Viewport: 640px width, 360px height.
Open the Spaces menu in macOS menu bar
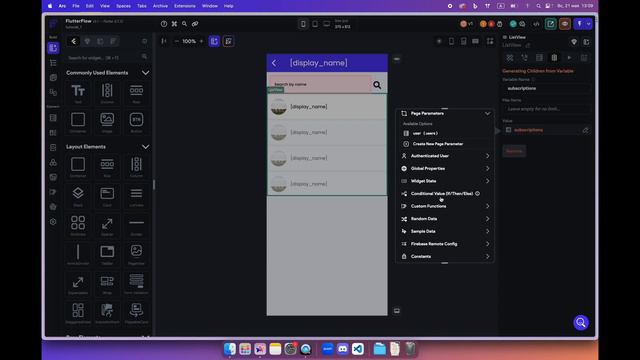(123, 6)
